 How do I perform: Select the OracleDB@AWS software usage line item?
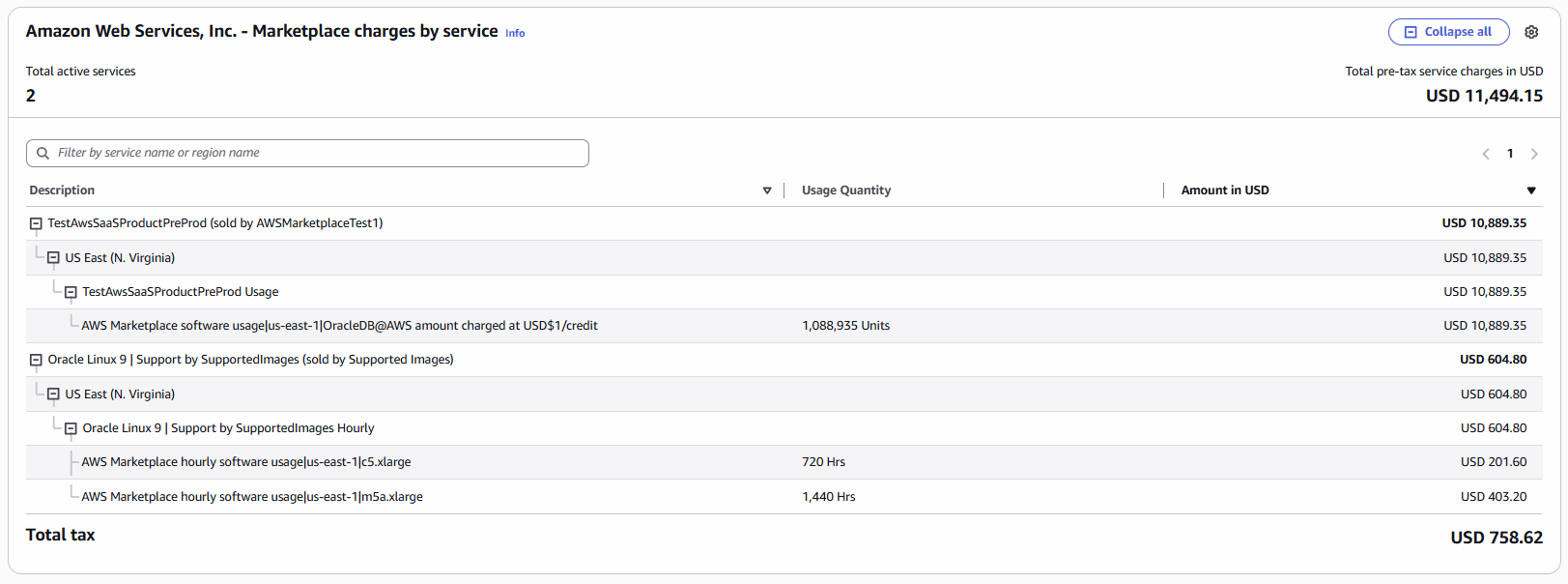coord(339,326)
